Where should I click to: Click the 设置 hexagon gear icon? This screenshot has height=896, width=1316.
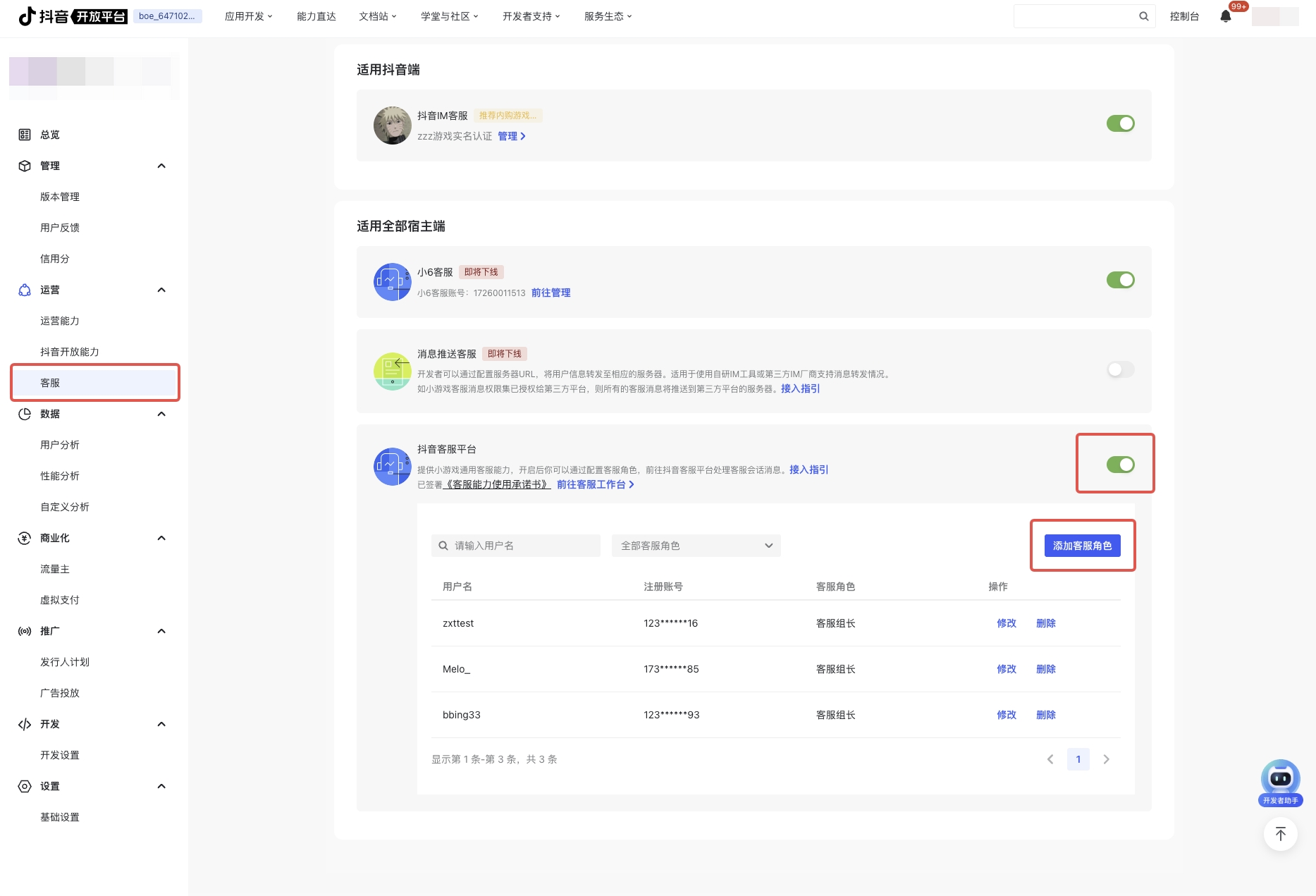[x=25, y=786]
